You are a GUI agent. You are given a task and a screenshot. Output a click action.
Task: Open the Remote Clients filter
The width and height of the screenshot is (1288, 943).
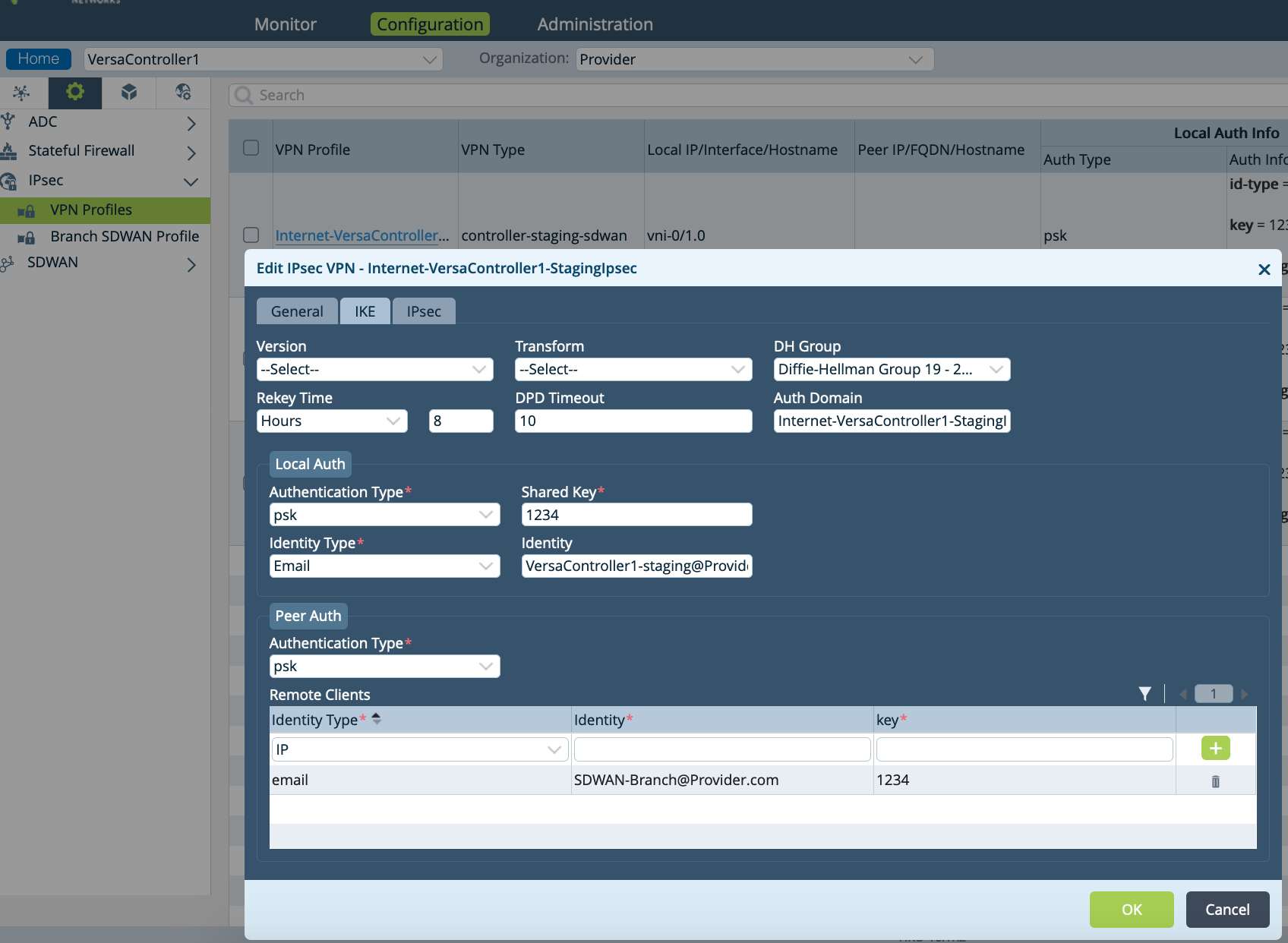point(1144,693)
